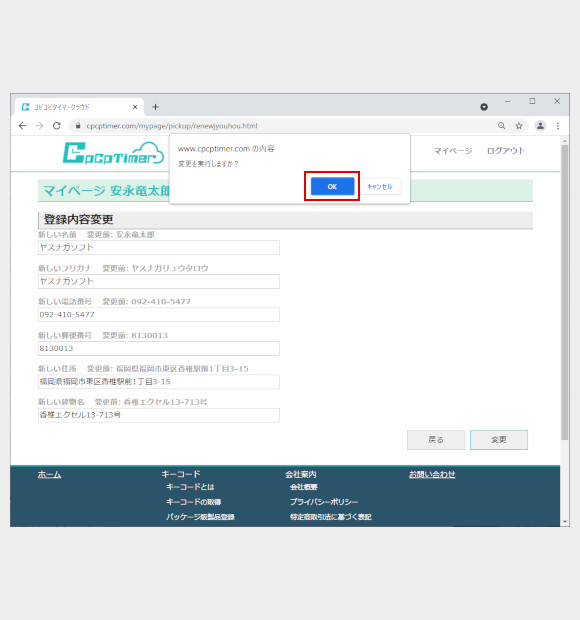
Task: Click the 戻る back button
Action: tap(436, 440)
